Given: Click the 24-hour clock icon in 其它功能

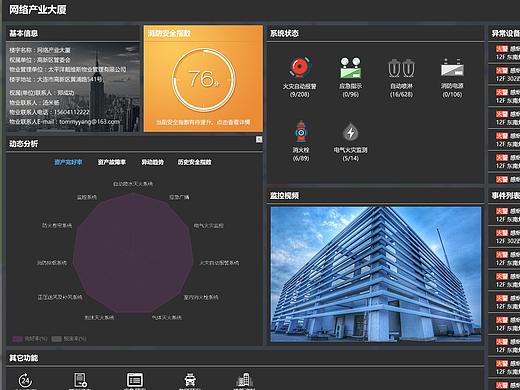Looking at the screenshot, I should (25, 380).
